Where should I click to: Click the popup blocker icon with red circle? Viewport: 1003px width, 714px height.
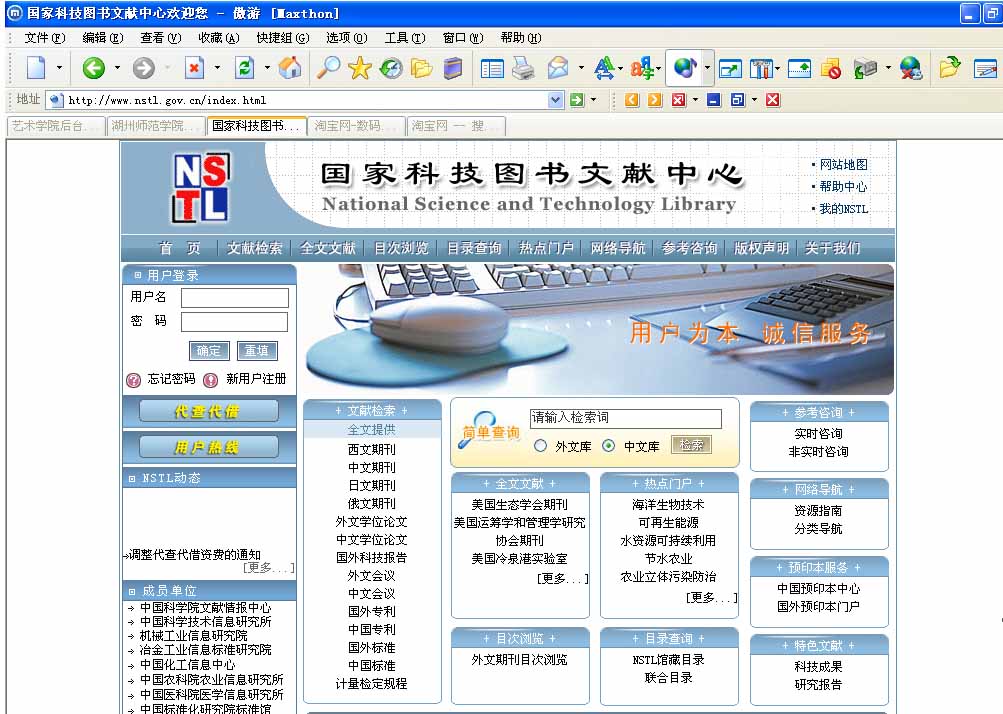(x=830, y=68)
